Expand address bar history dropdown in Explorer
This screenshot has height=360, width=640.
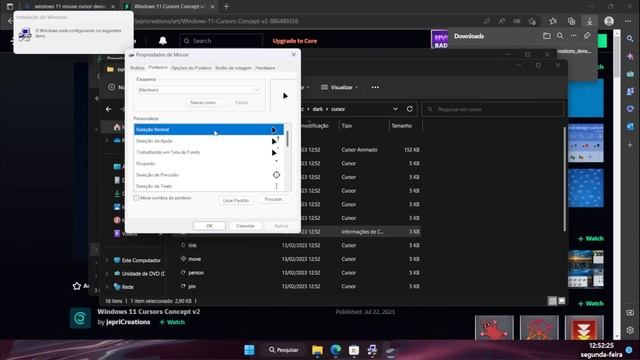[x=395, y=109]
